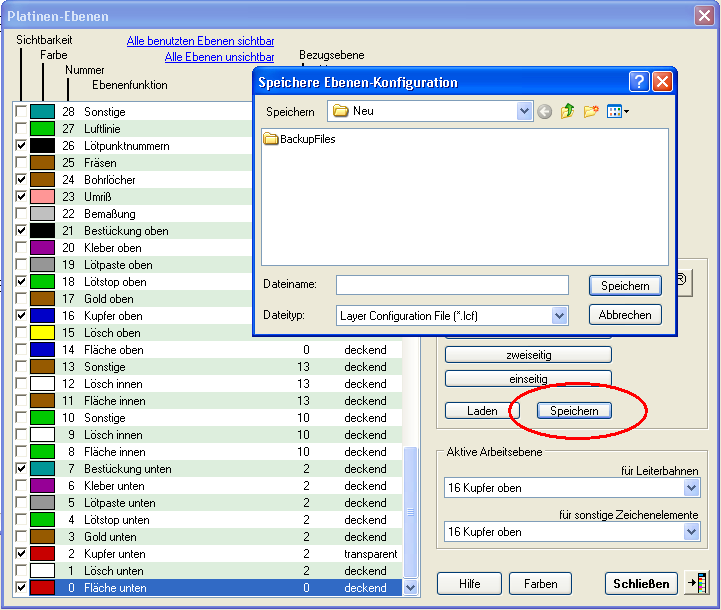Click 'Alle benutzten Ebenen sichtbar' link

200,41
